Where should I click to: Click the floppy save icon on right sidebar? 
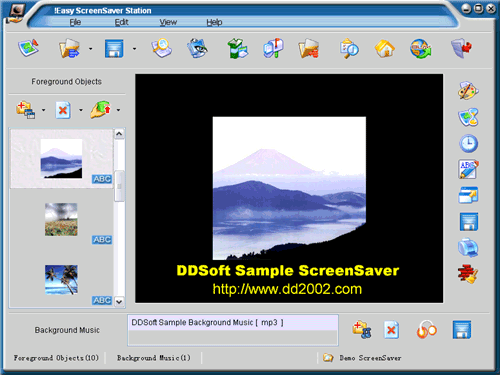pos(469,222)
